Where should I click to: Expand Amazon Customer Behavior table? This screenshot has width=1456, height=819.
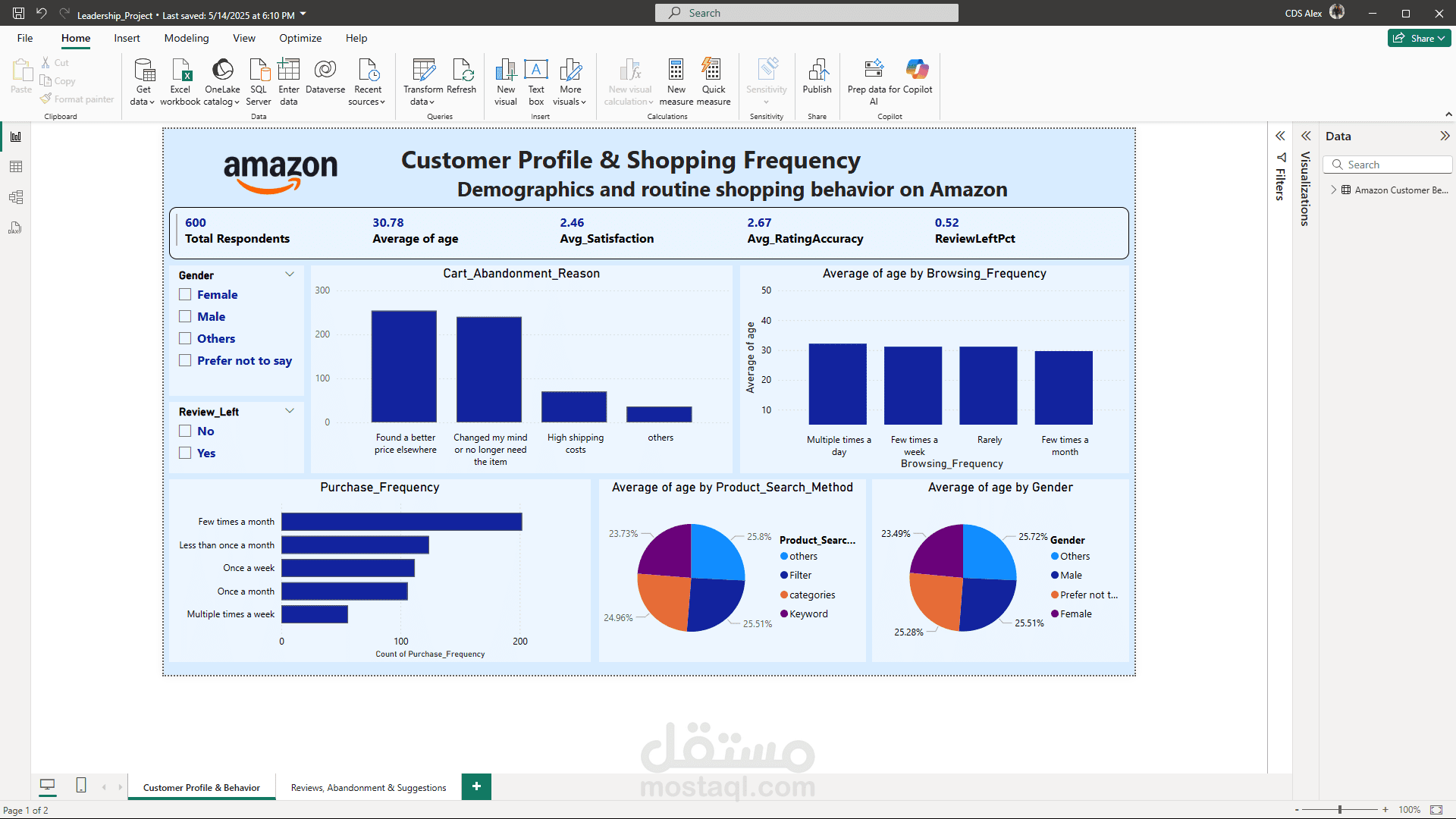1334,190
